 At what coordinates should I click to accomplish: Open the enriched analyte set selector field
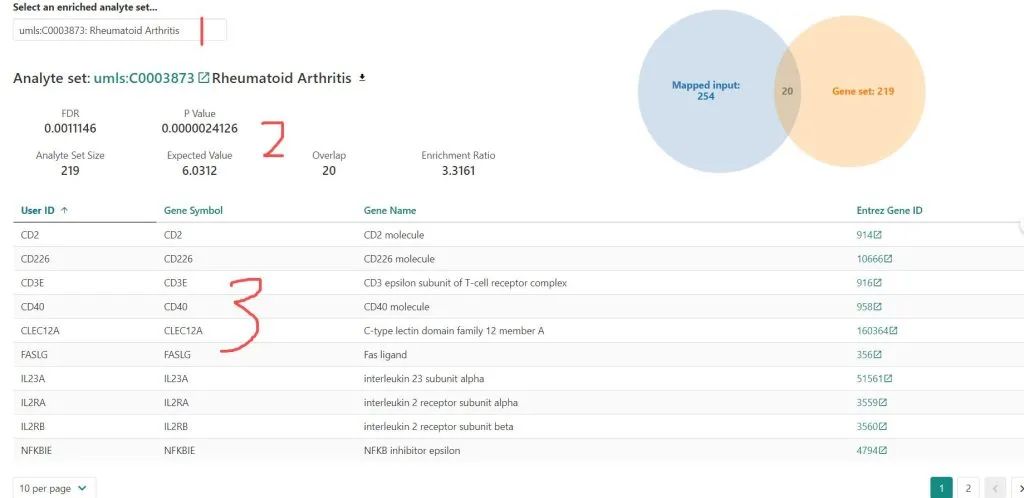coord(120,31)
